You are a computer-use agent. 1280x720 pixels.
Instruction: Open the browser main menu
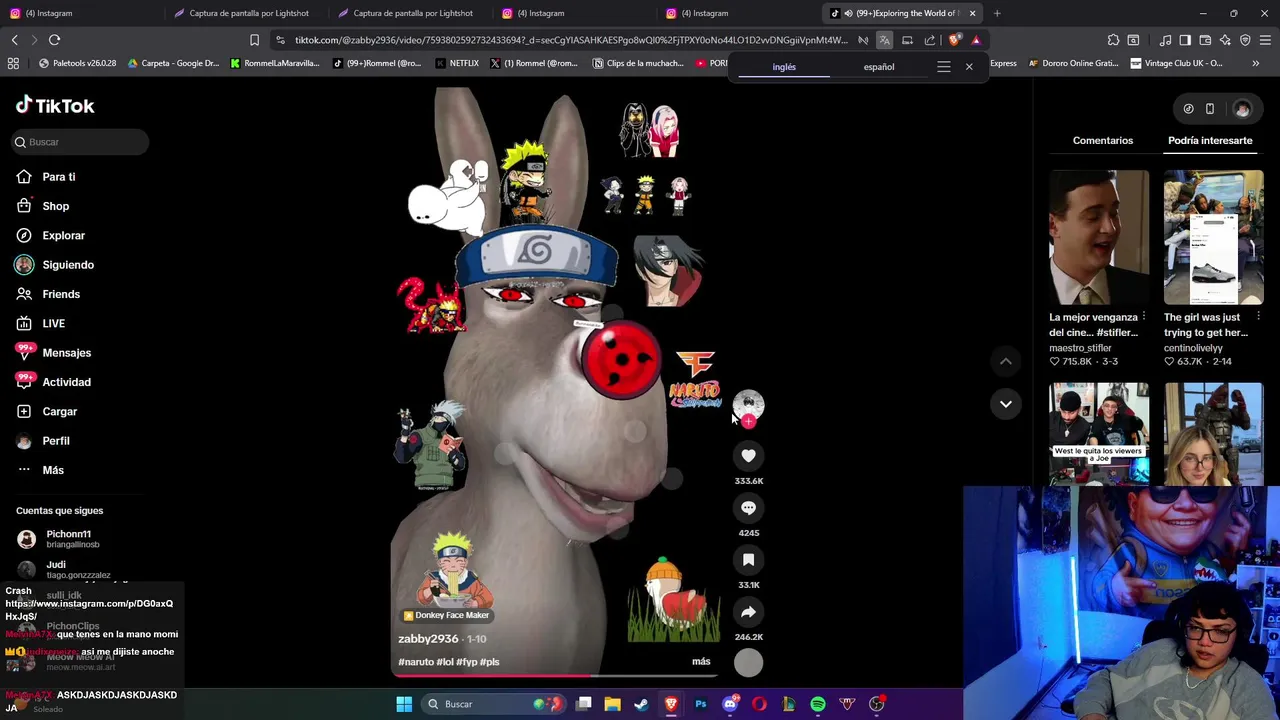(1265, 40)
